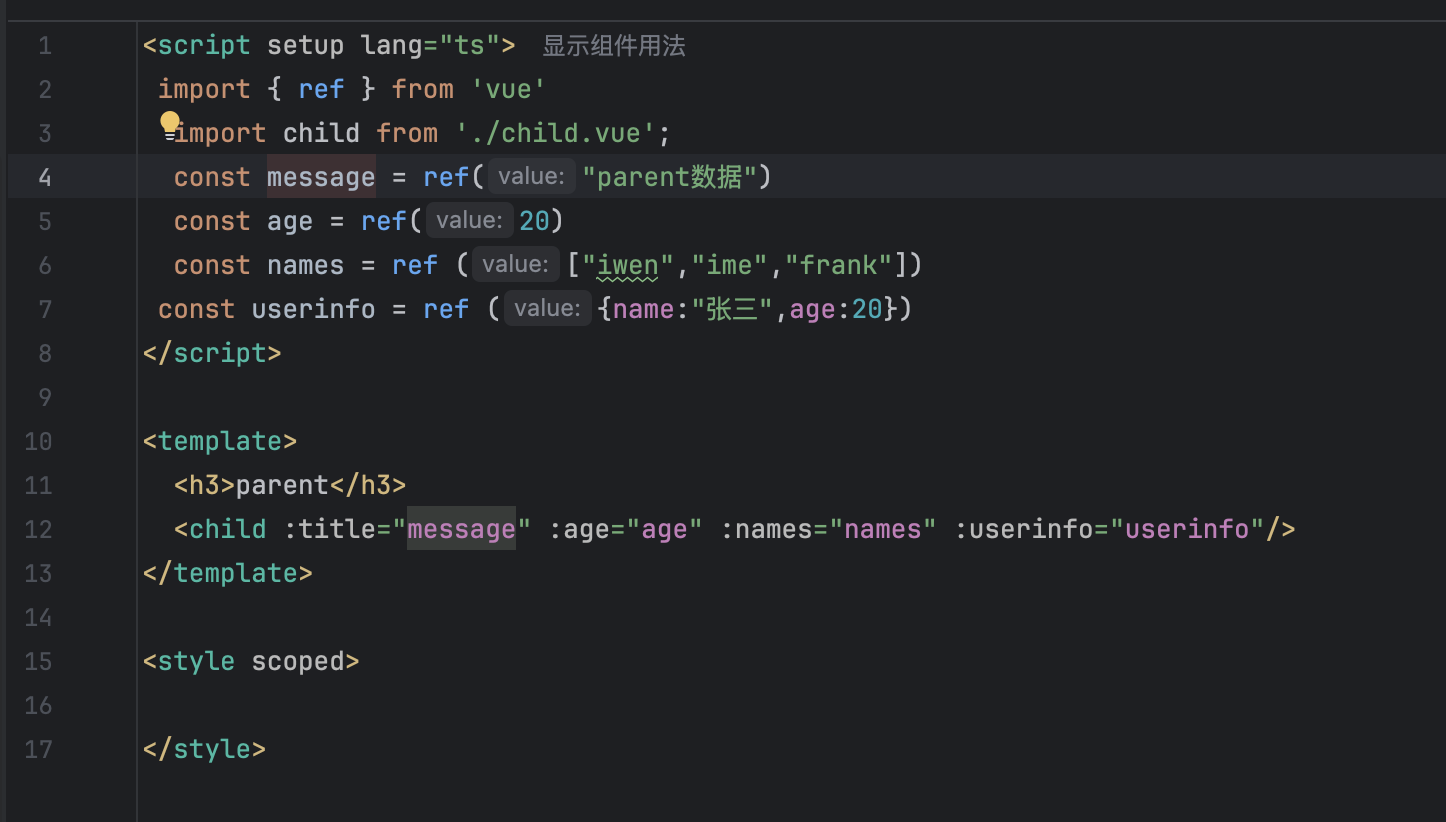The width and height of the screenshot is (1446, 822).
Task: Click the underlined "iwen" string
Action: tap(628, 265)
